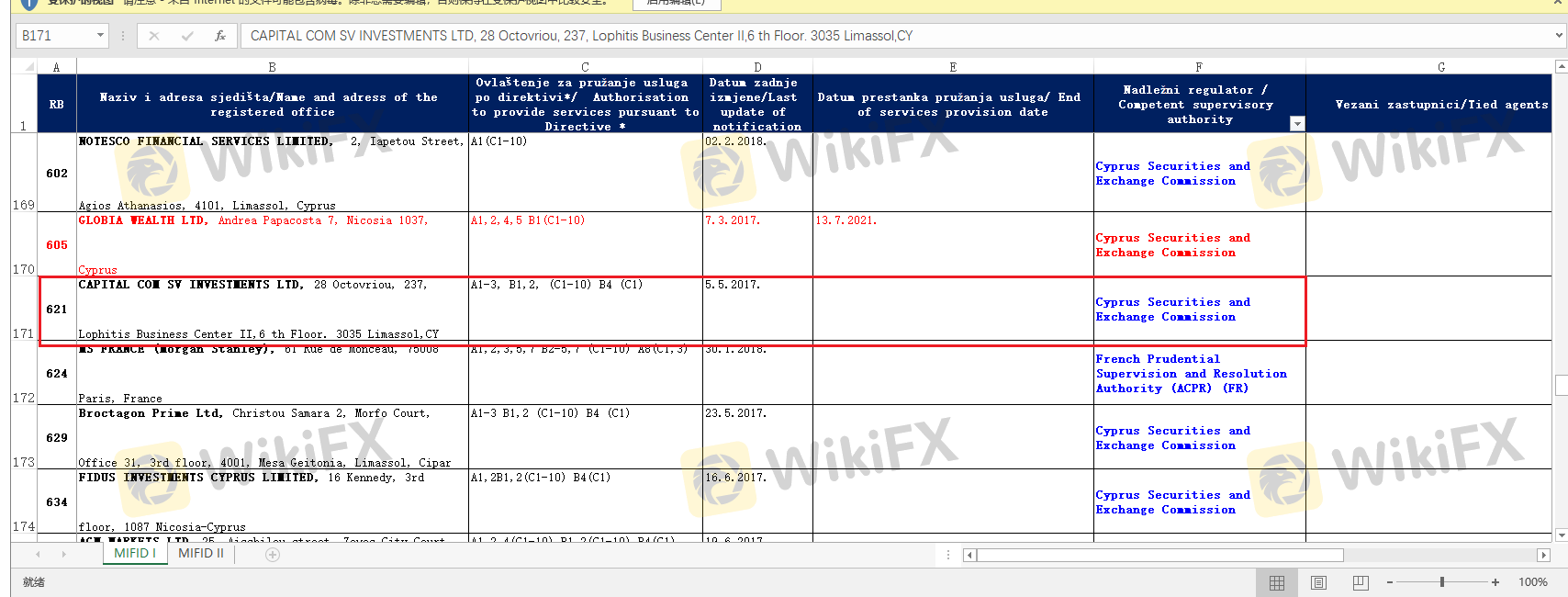Click the Enable Editing button in yellow bar
This screenshot has height=597, width=1568.
(677, 4)
